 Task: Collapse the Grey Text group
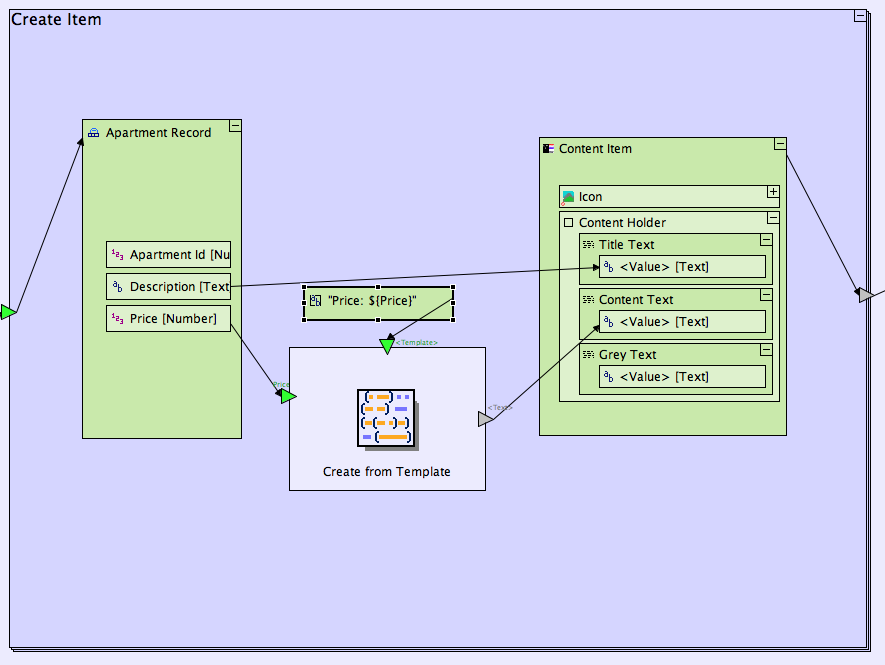coord(765,350)
